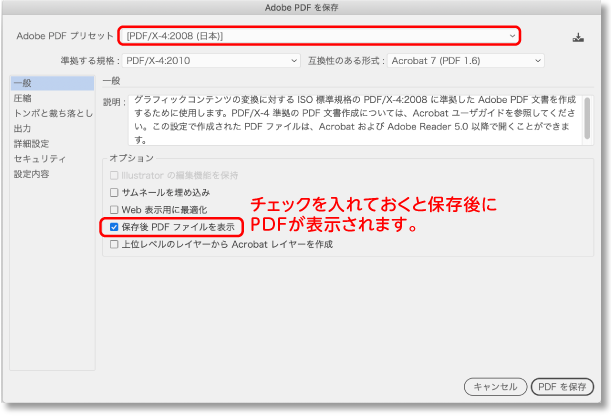611x416 pixels.
Task: Open the 互換性のある形式 Acrobat 7 dropdown
Action: pyautogui.click(x=466, y=61)
